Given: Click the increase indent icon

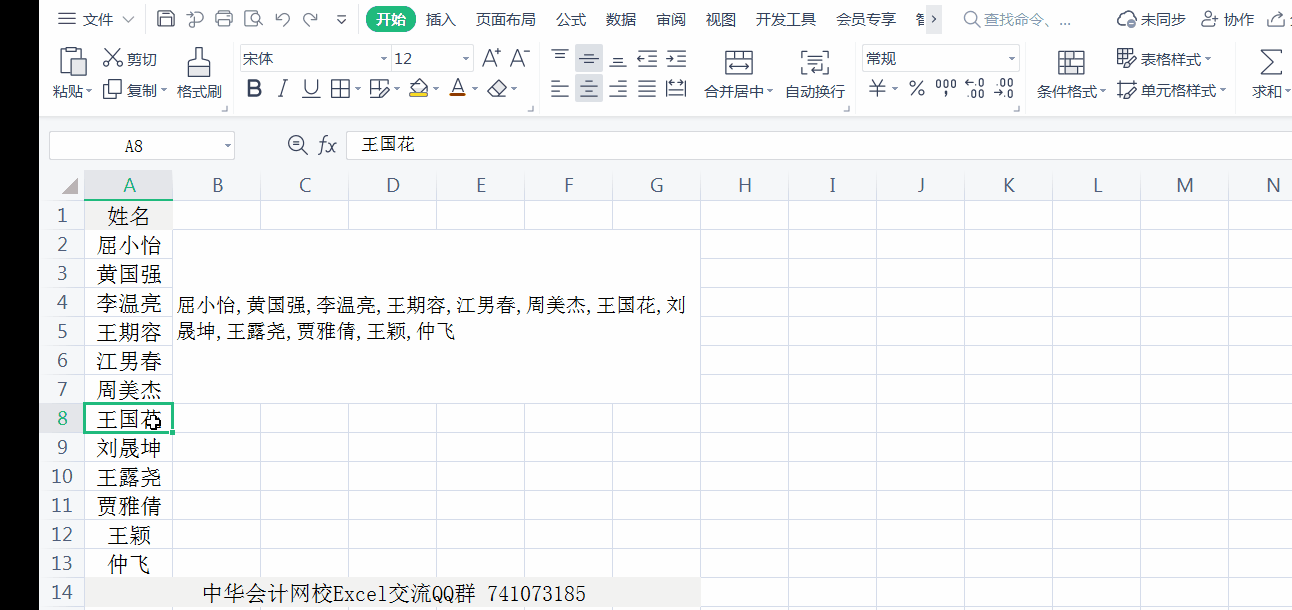Looking at the screenshot, I should click(676, 59).
